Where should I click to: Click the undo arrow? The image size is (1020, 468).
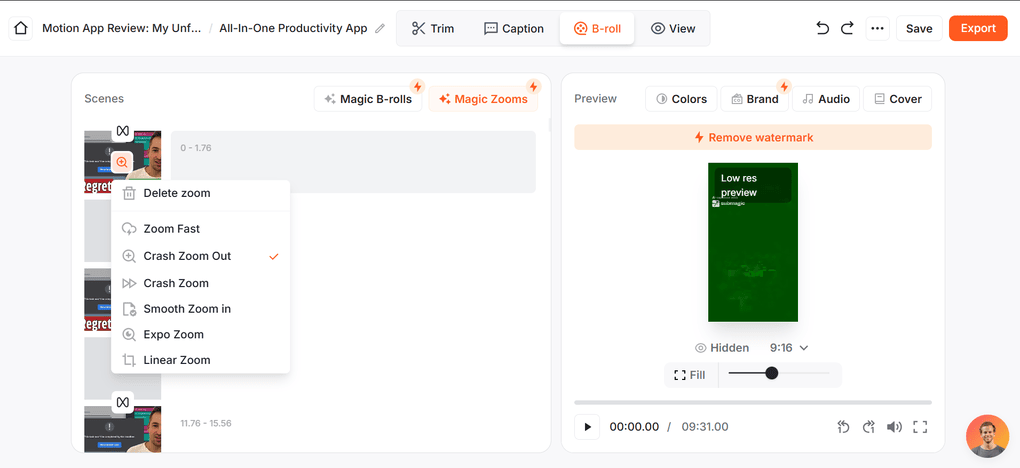point(823,28)
